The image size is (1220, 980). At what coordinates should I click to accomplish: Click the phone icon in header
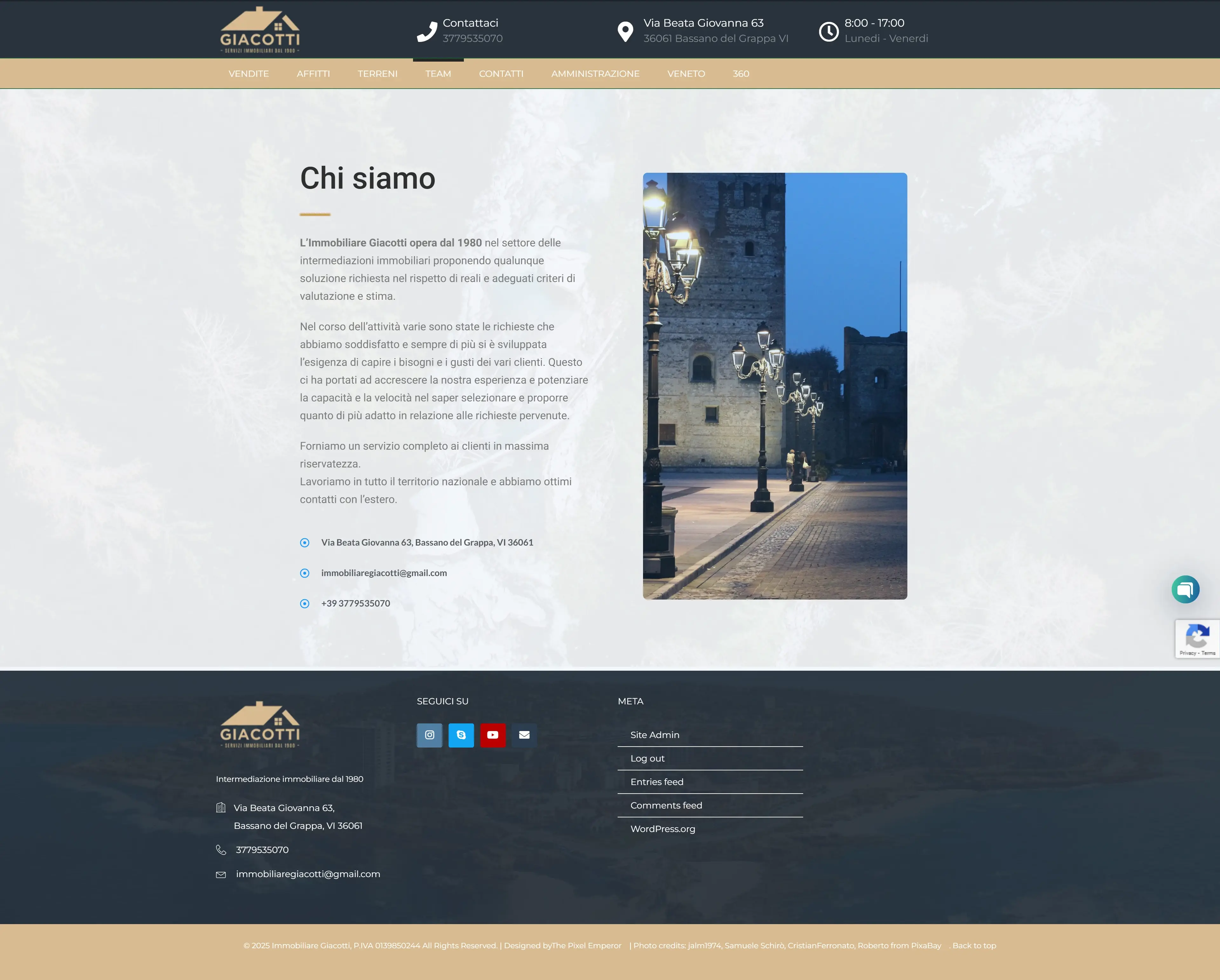point(427,32)
